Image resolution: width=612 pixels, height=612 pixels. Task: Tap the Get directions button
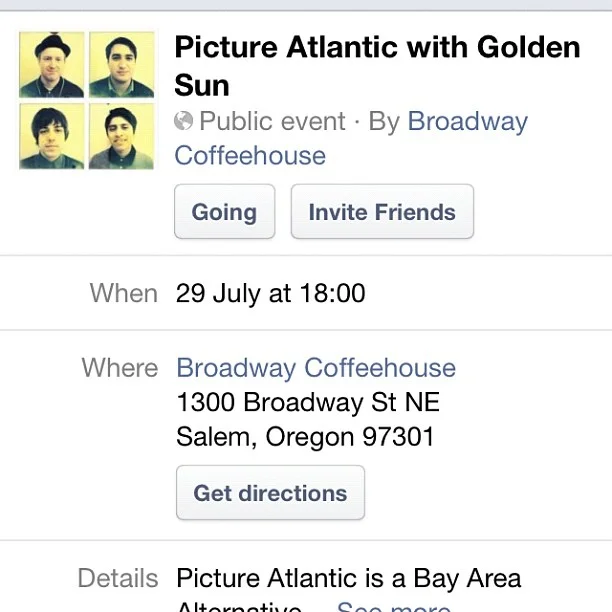270,493
